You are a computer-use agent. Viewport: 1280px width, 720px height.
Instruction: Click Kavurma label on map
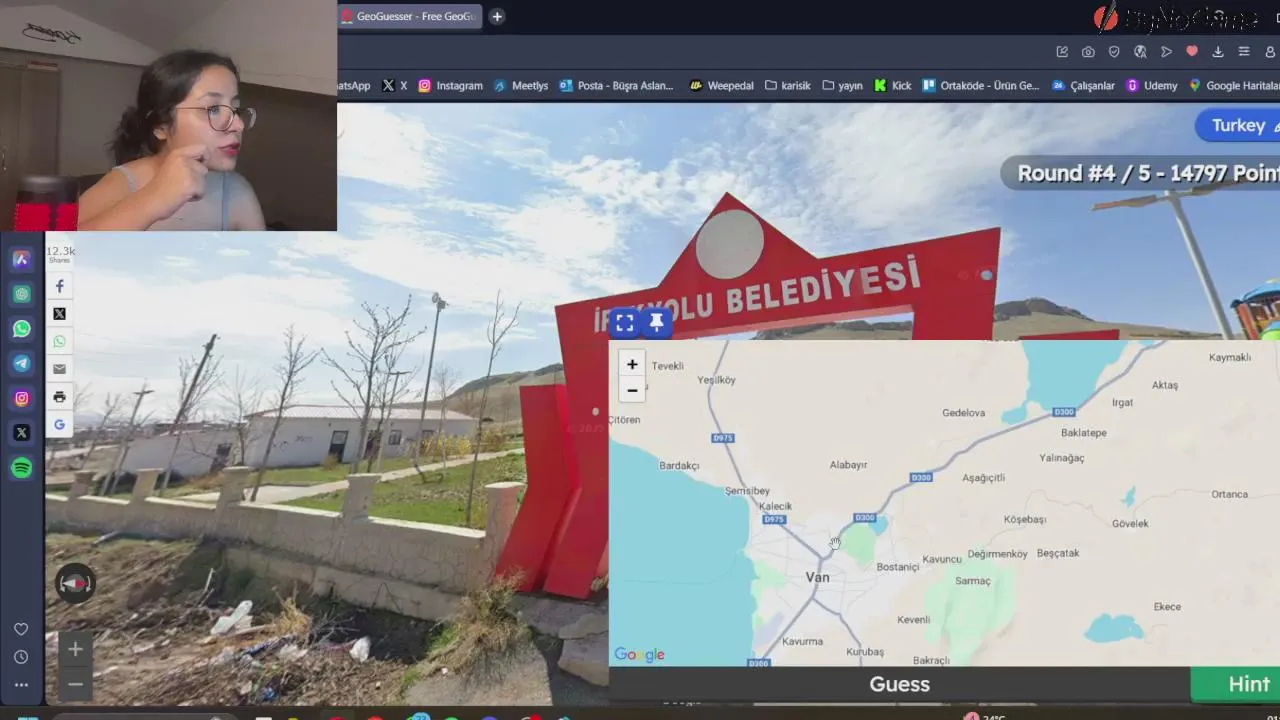pos(802,641)
